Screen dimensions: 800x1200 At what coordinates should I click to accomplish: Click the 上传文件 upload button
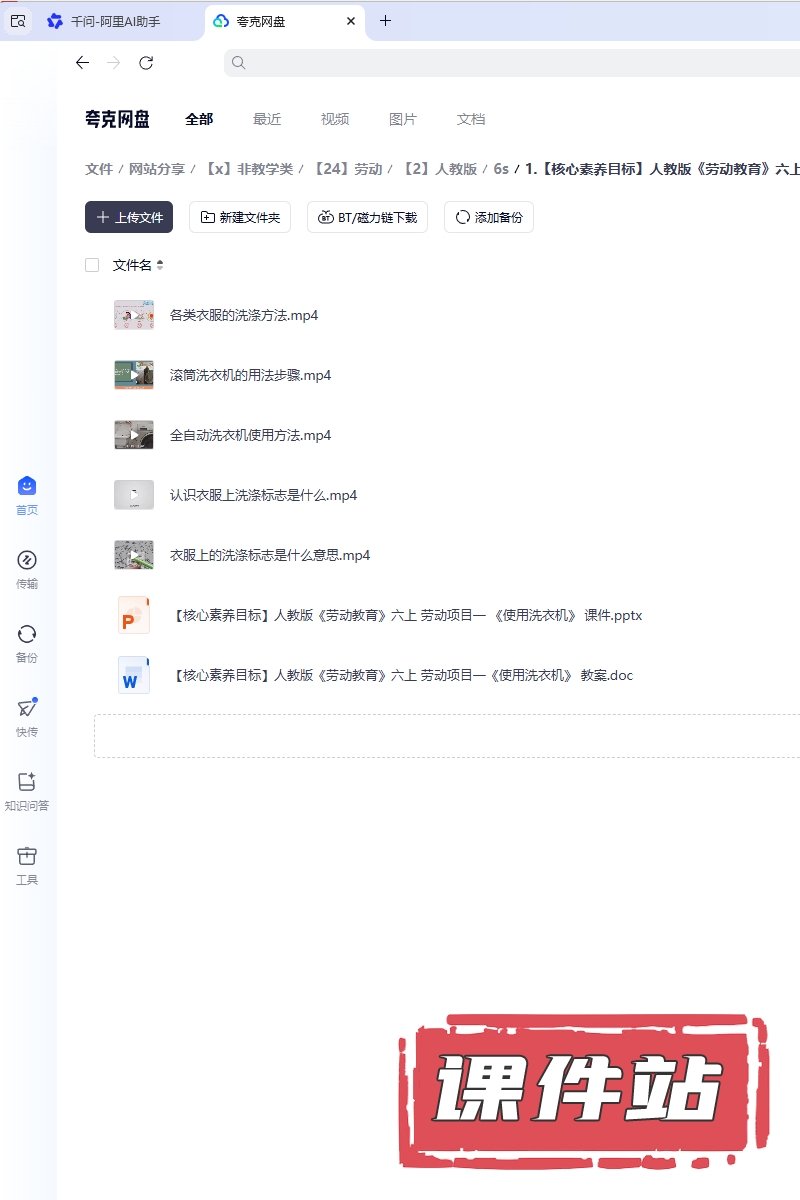(x=129, y=217)
